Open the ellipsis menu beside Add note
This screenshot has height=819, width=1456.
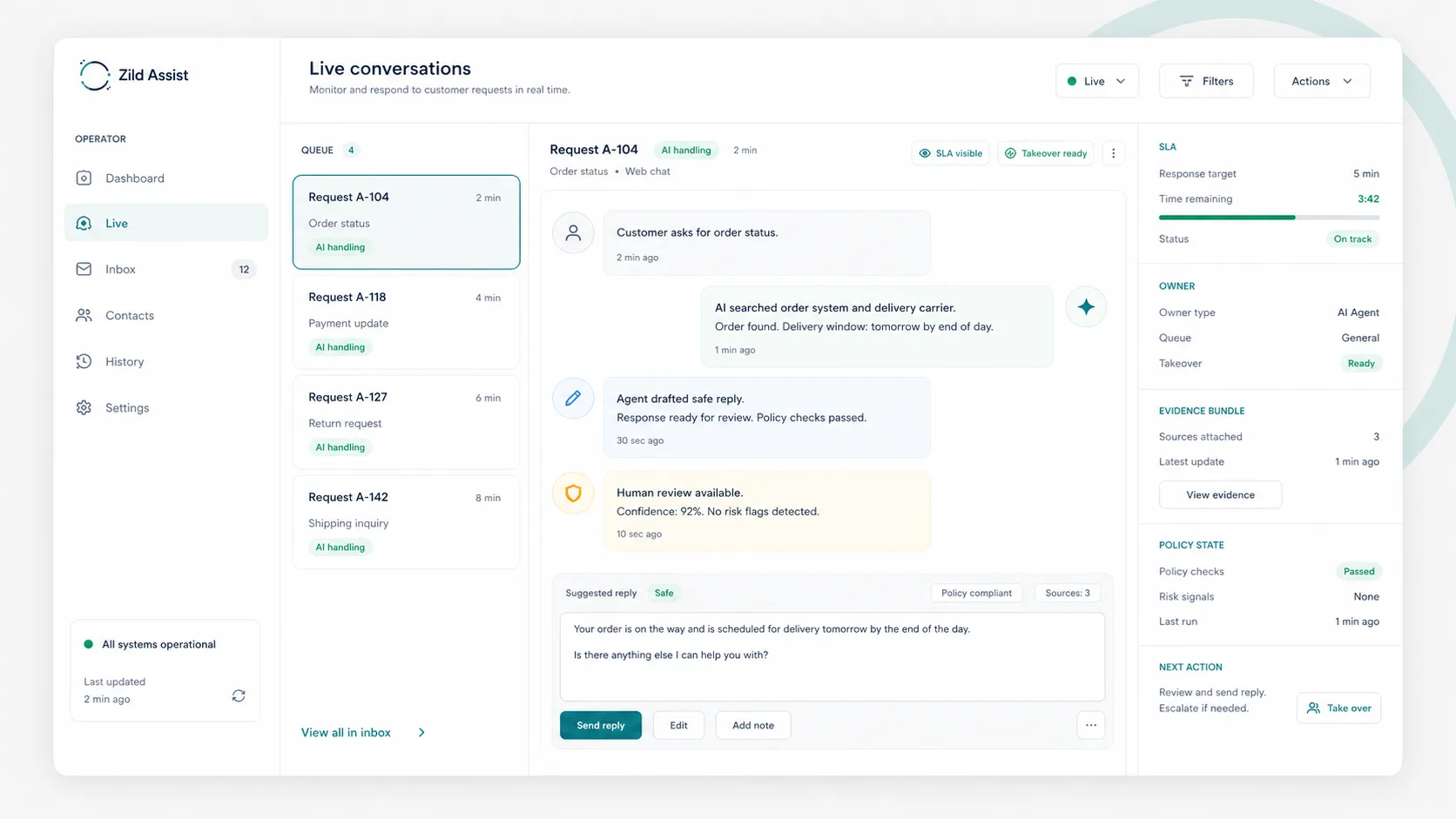coord(1090,725)
